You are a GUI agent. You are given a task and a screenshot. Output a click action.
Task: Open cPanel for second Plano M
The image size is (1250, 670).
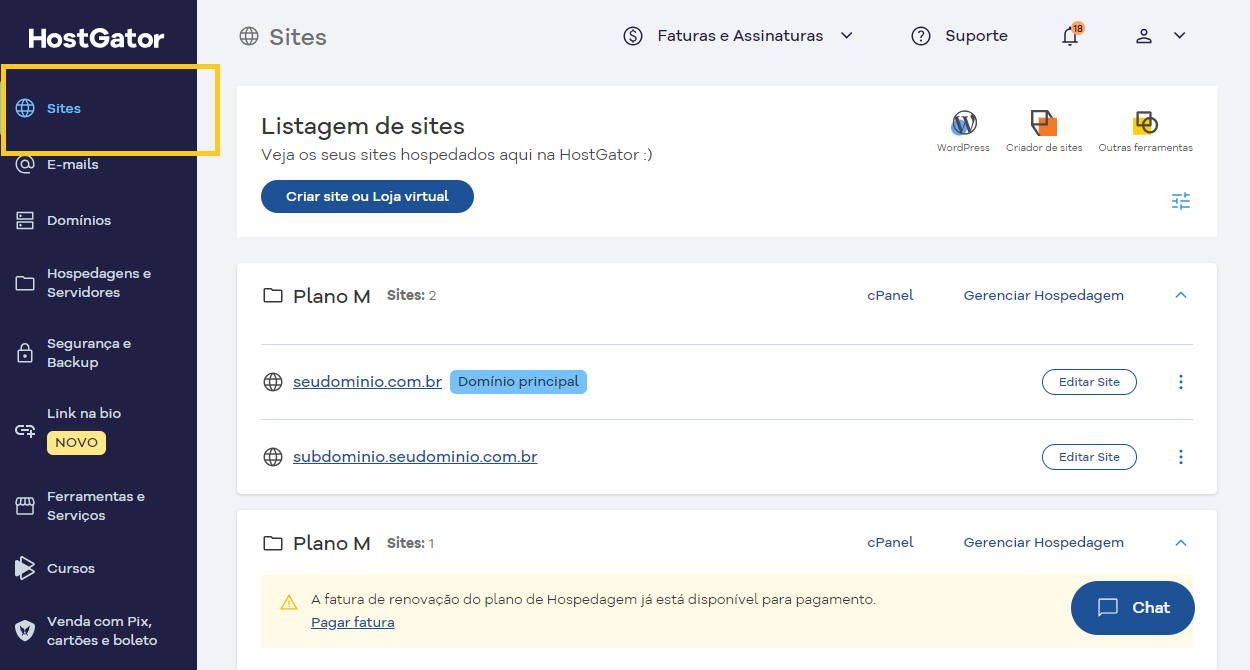[890, 543]
